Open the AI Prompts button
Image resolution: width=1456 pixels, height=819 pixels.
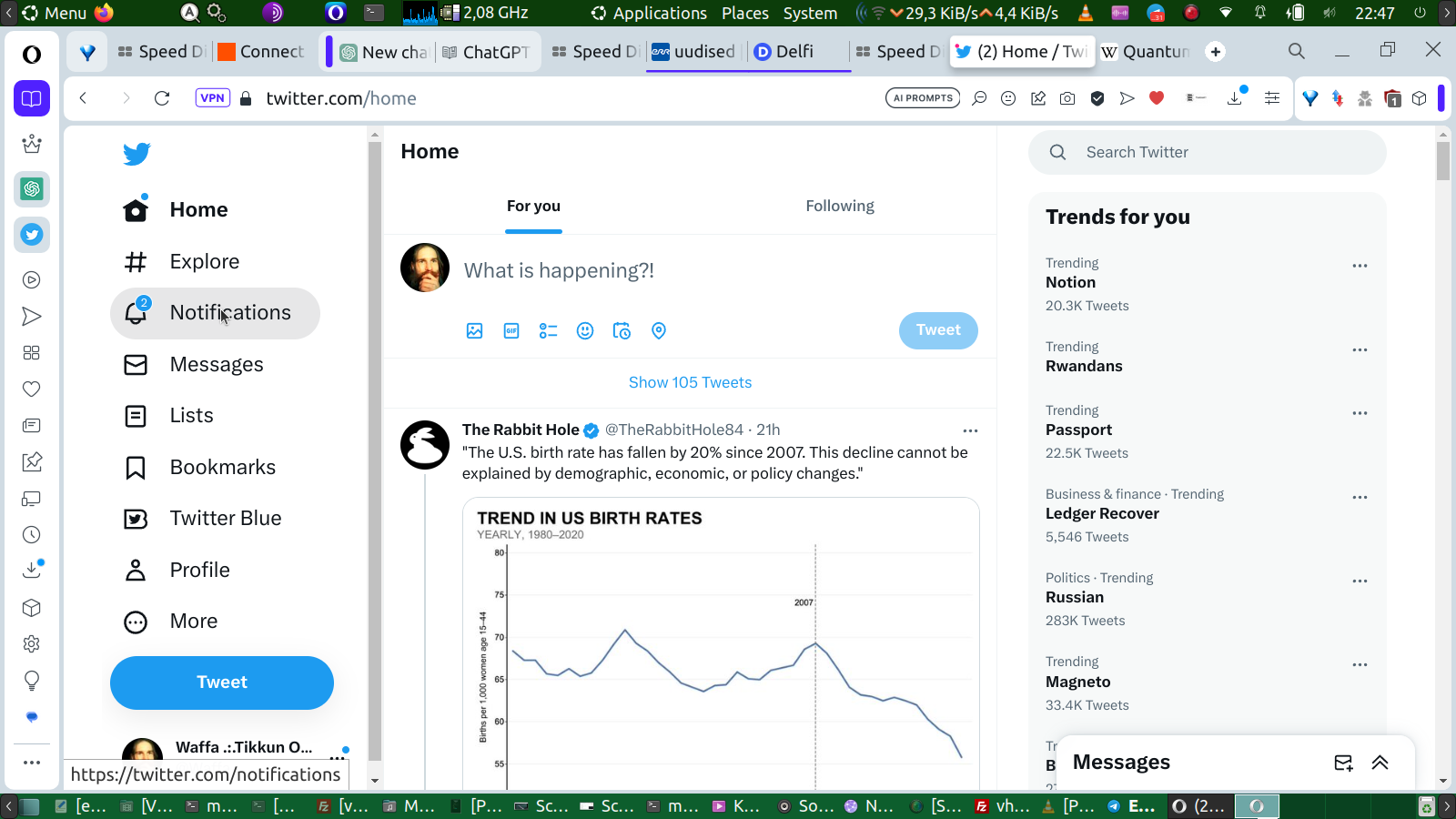pyautogui.click(x=923, y=98)
